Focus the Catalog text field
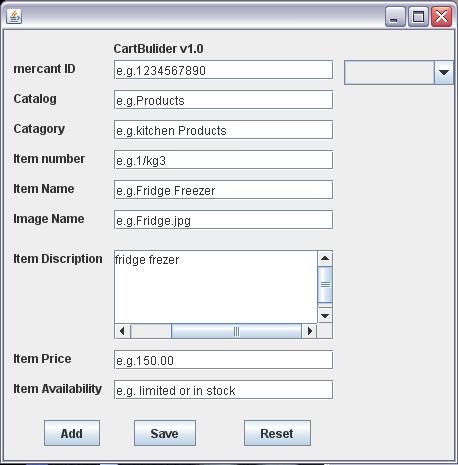The height and width of the screenshot is (465, 458). coord(223,100)
